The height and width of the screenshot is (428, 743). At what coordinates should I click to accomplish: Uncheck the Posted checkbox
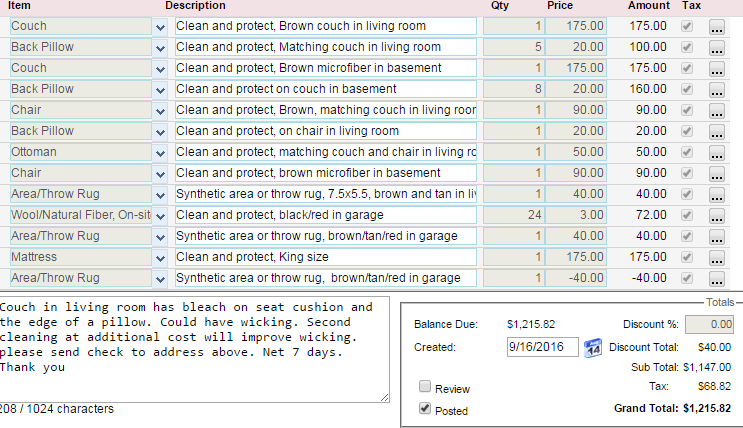(x=426, y=409)
